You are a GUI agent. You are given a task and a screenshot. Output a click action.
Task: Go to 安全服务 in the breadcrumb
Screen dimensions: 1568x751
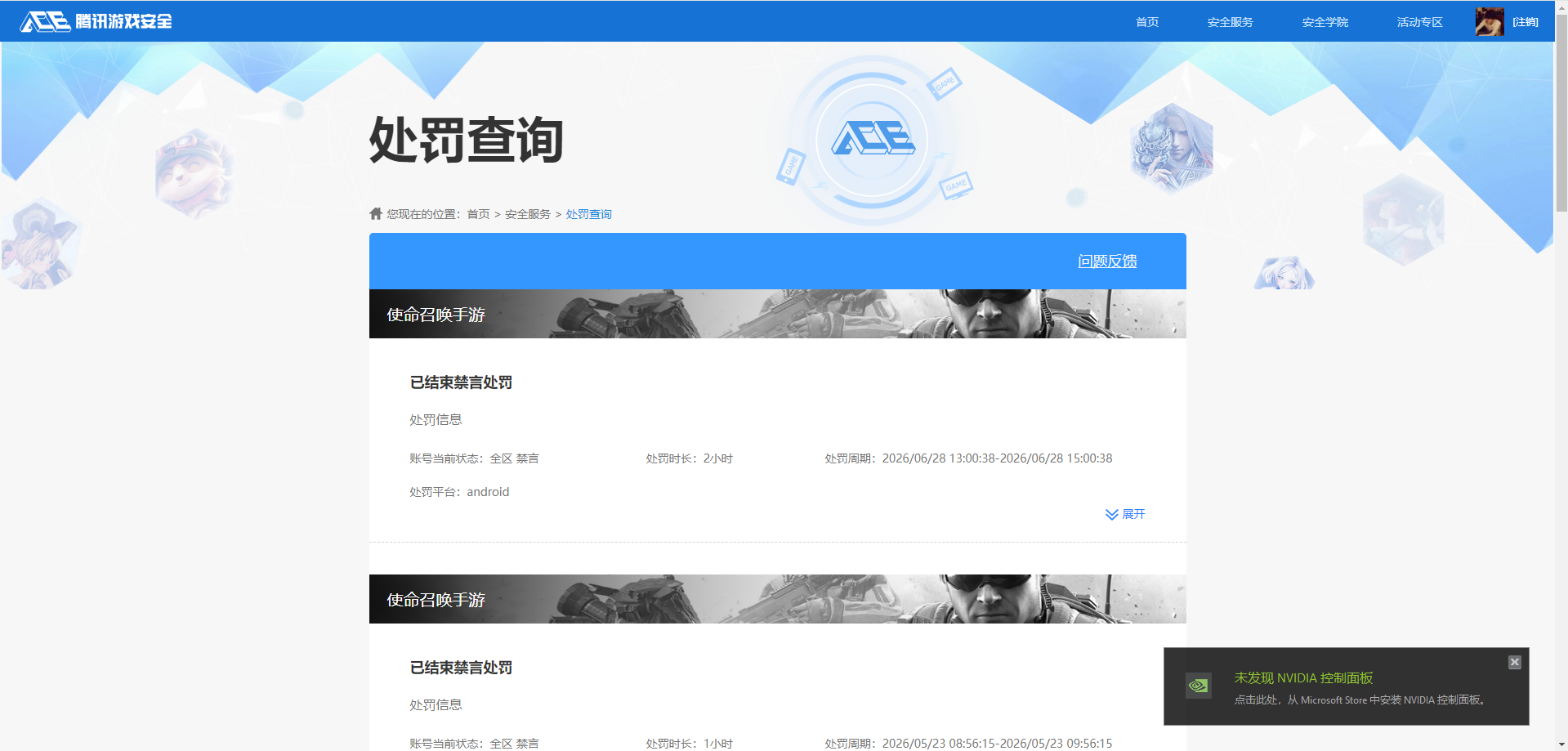point(528,214)
